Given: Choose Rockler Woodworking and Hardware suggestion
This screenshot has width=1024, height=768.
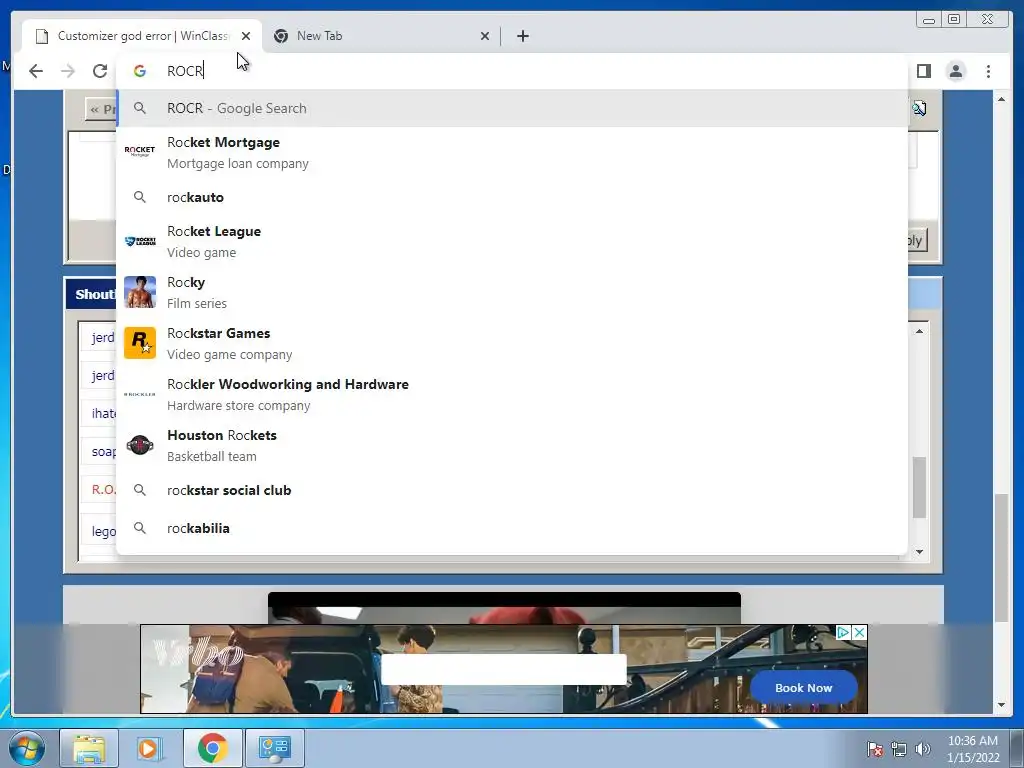Looking at the screenshot, I should point(512,394).
